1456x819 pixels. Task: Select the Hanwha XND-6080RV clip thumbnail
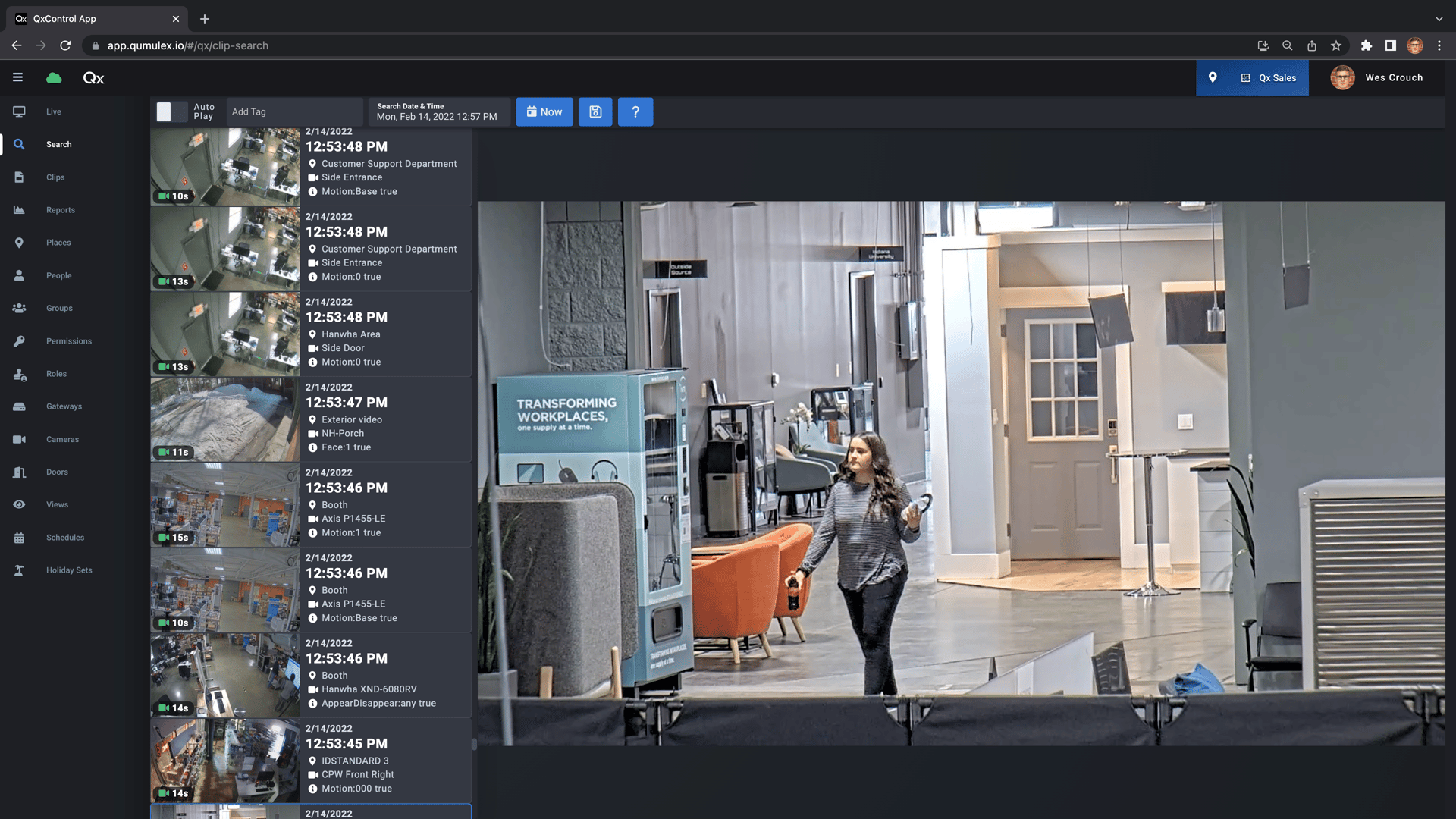coord(225,675)
